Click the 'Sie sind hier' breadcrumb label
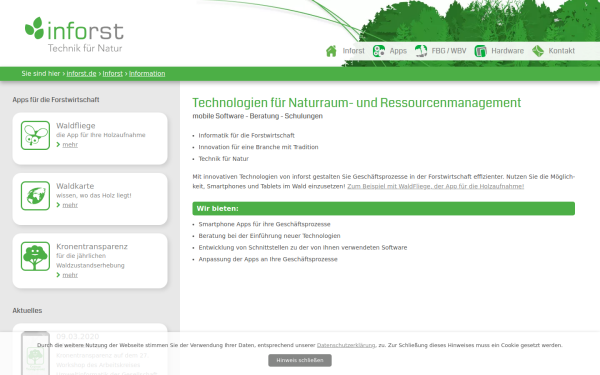Screen dimensions: 600x375 click(41, 73)
